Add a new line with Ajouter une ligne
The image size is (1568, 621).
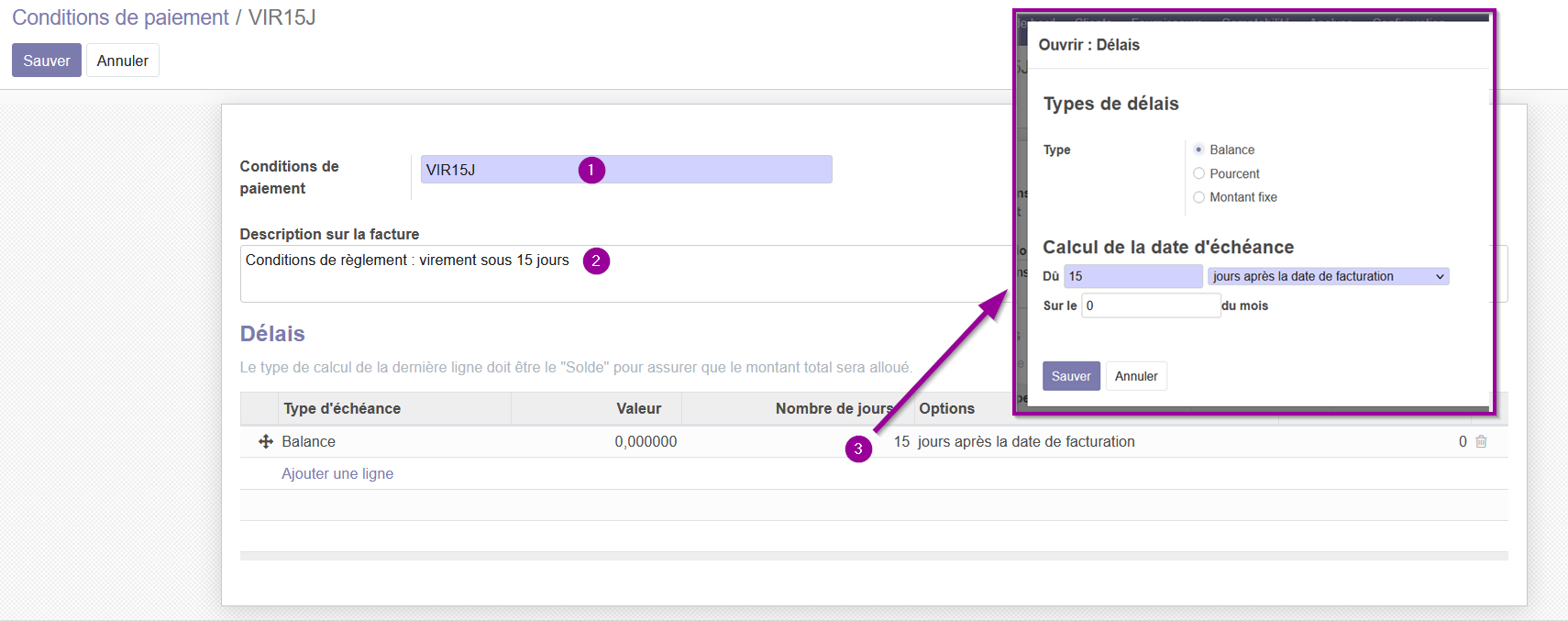[337, 473]
